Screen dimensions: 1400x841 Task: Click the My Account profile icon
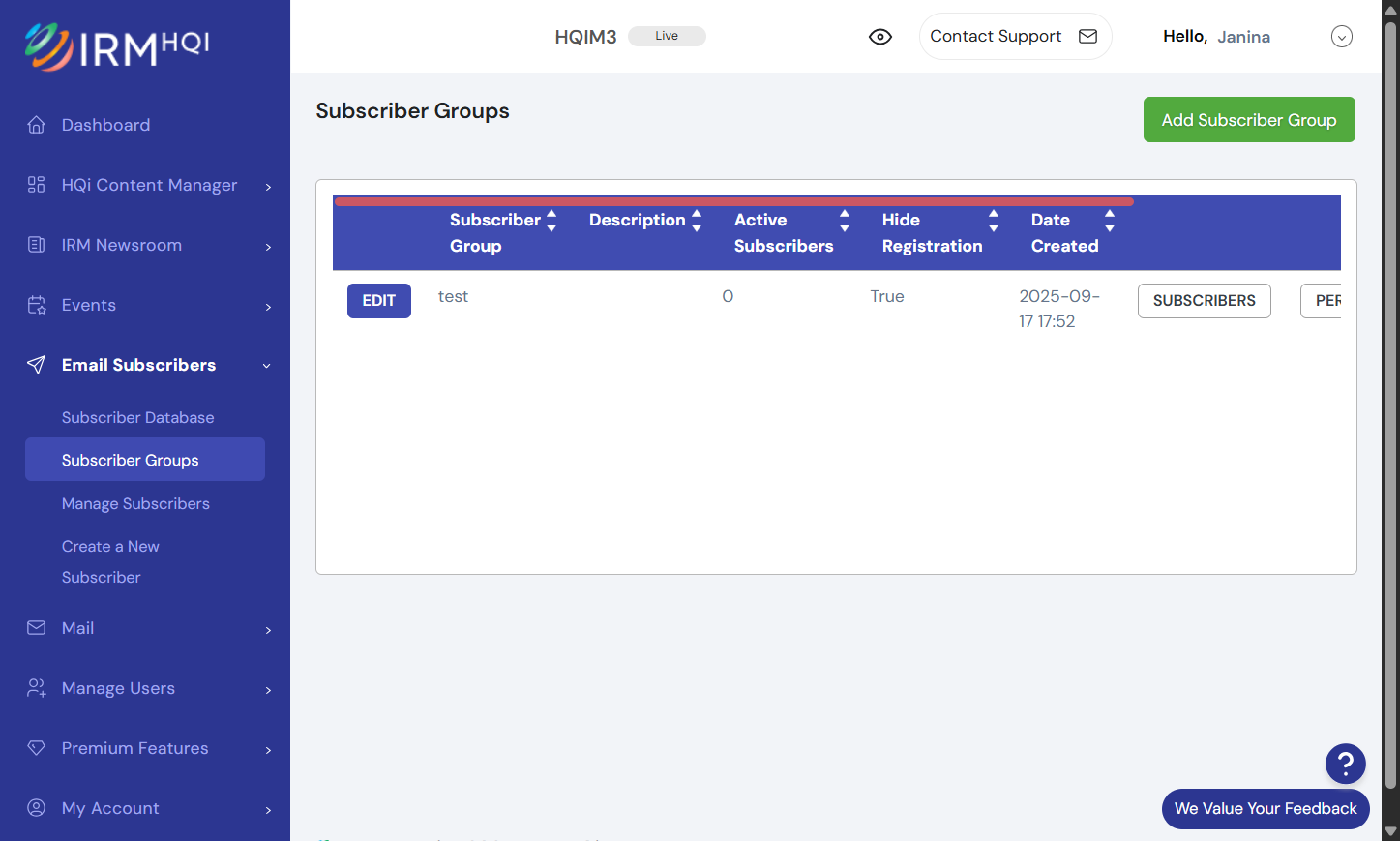click(x=37, y=808)
